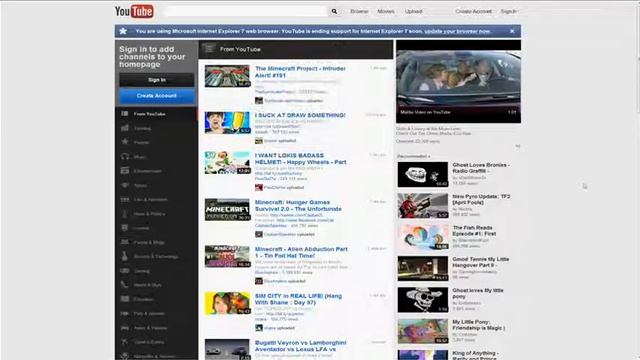Image resolution: width=640 pixels, height=360 pixels.
Task: Open My Little Pony: Friendship is Magic title
Action: pyautogui.click(x=479, y=325)
